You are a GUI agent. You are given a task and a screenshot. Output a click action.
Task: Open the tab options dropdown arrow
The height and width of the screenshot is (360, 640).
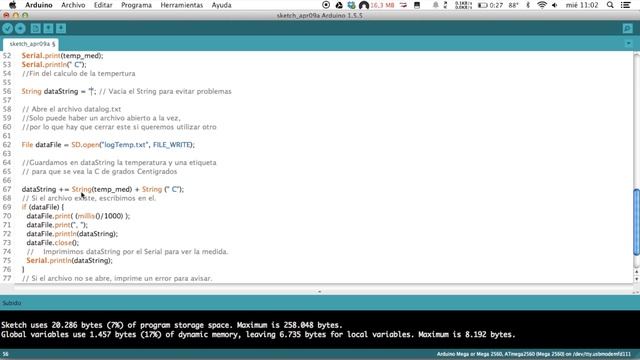tap(628, 43)
